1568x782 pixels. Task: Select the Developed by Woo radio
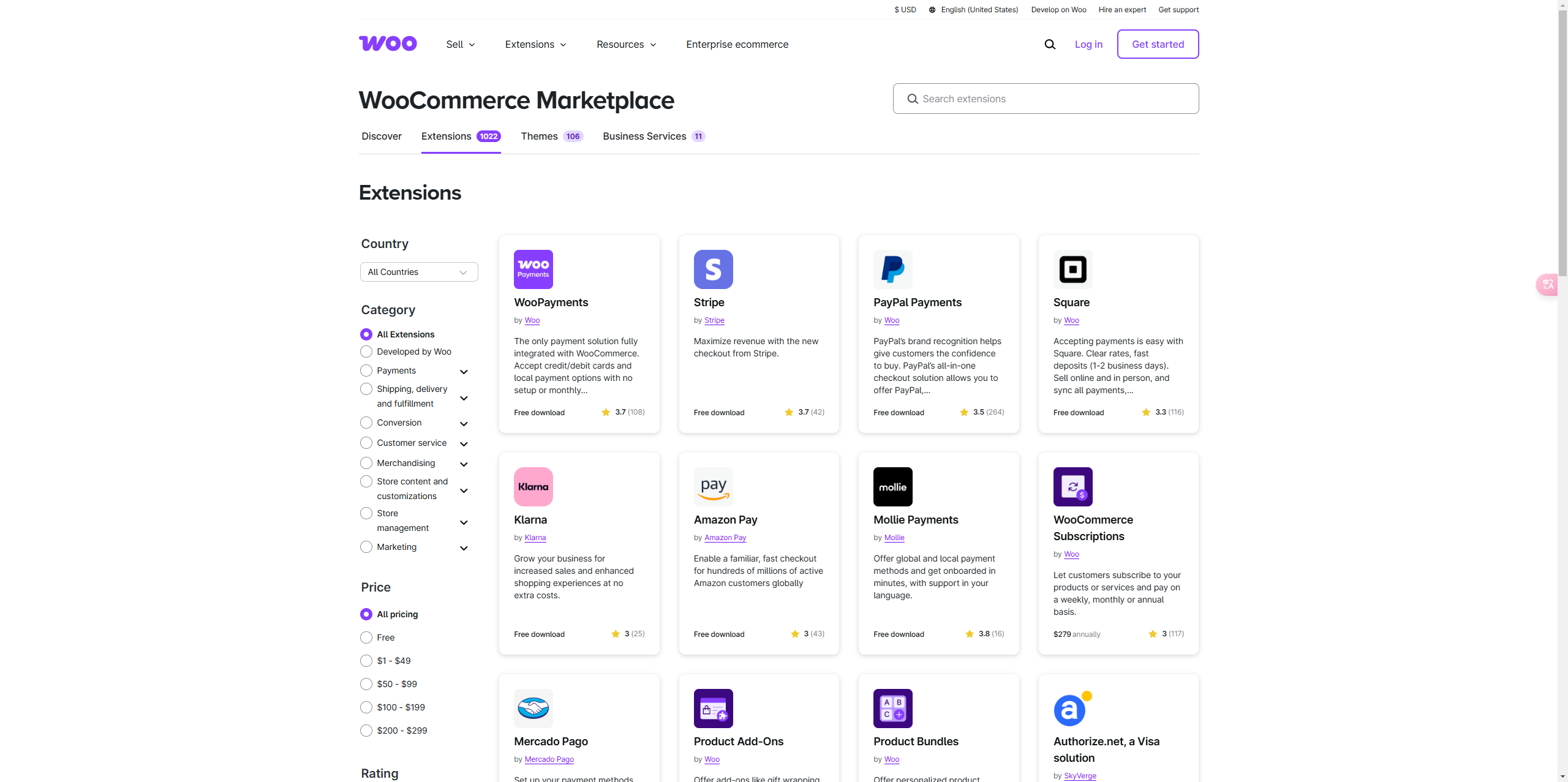(366, 352)
